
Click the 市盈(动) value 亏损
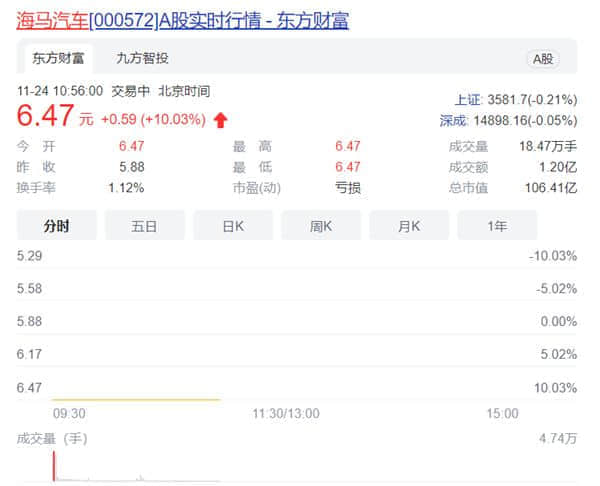tap(348, 188)
